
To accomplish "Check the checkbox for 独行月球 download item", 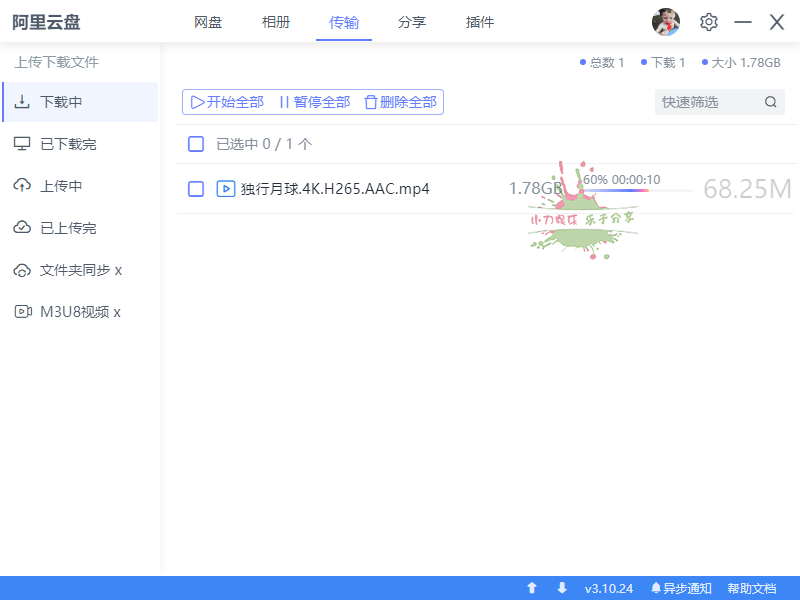I will coord(196,188).
